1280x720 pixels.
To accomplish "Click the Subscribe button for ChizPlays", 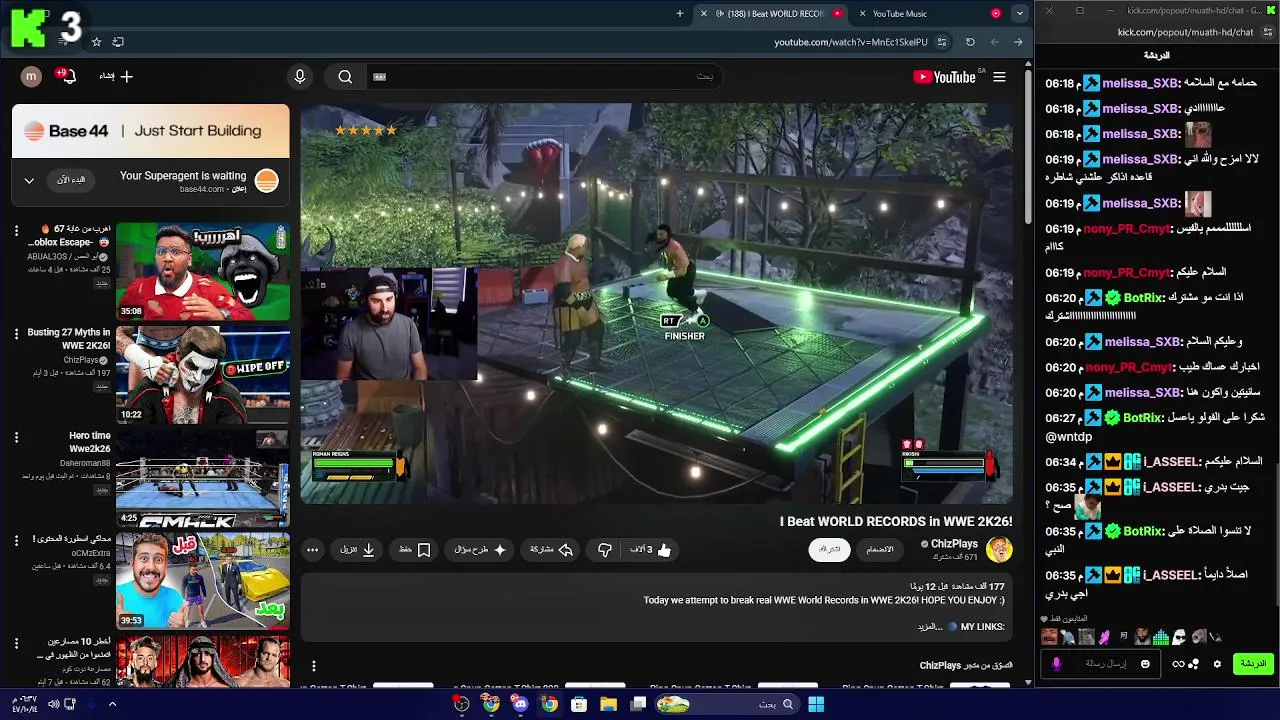I will [x=829, y=549].
